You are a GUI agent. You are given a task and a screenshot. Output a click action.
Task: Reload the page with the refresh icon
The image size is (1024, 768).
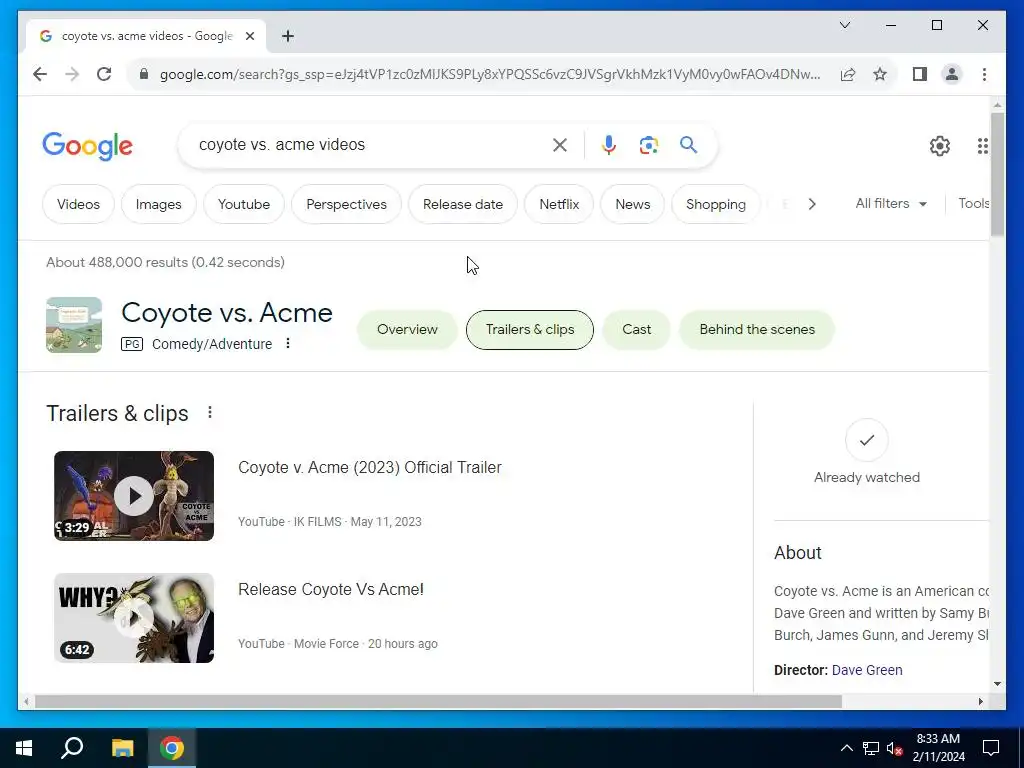[104, 74]
